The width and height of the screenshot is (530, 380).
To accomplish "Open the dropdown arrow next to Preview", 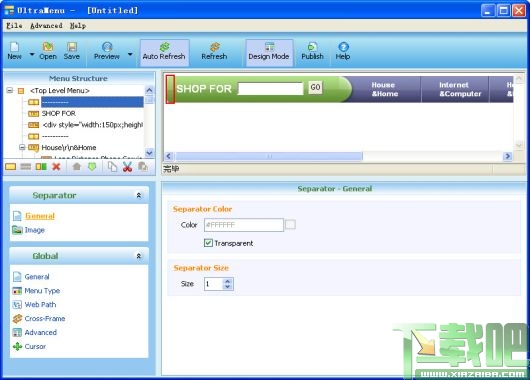I will coord(130,54).
